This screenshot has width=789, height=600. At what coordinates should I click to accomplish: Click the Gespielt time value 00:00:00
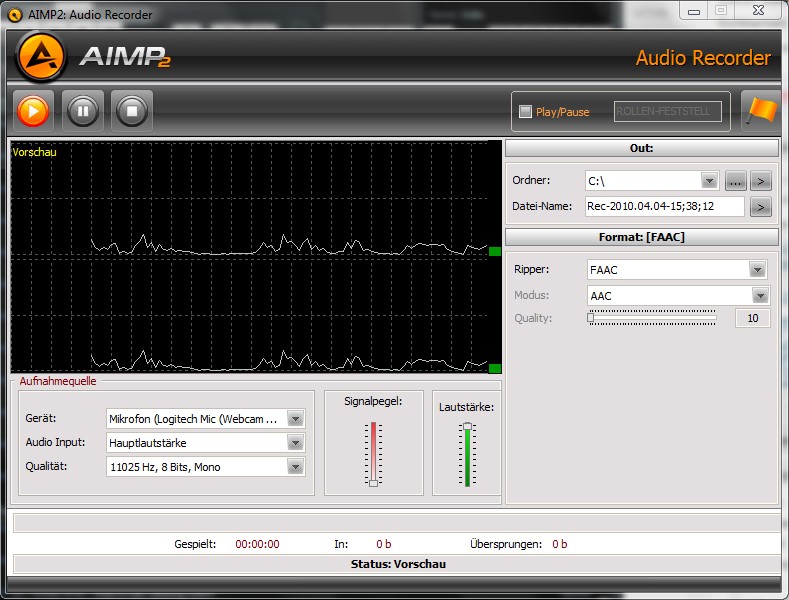point(257,544)
